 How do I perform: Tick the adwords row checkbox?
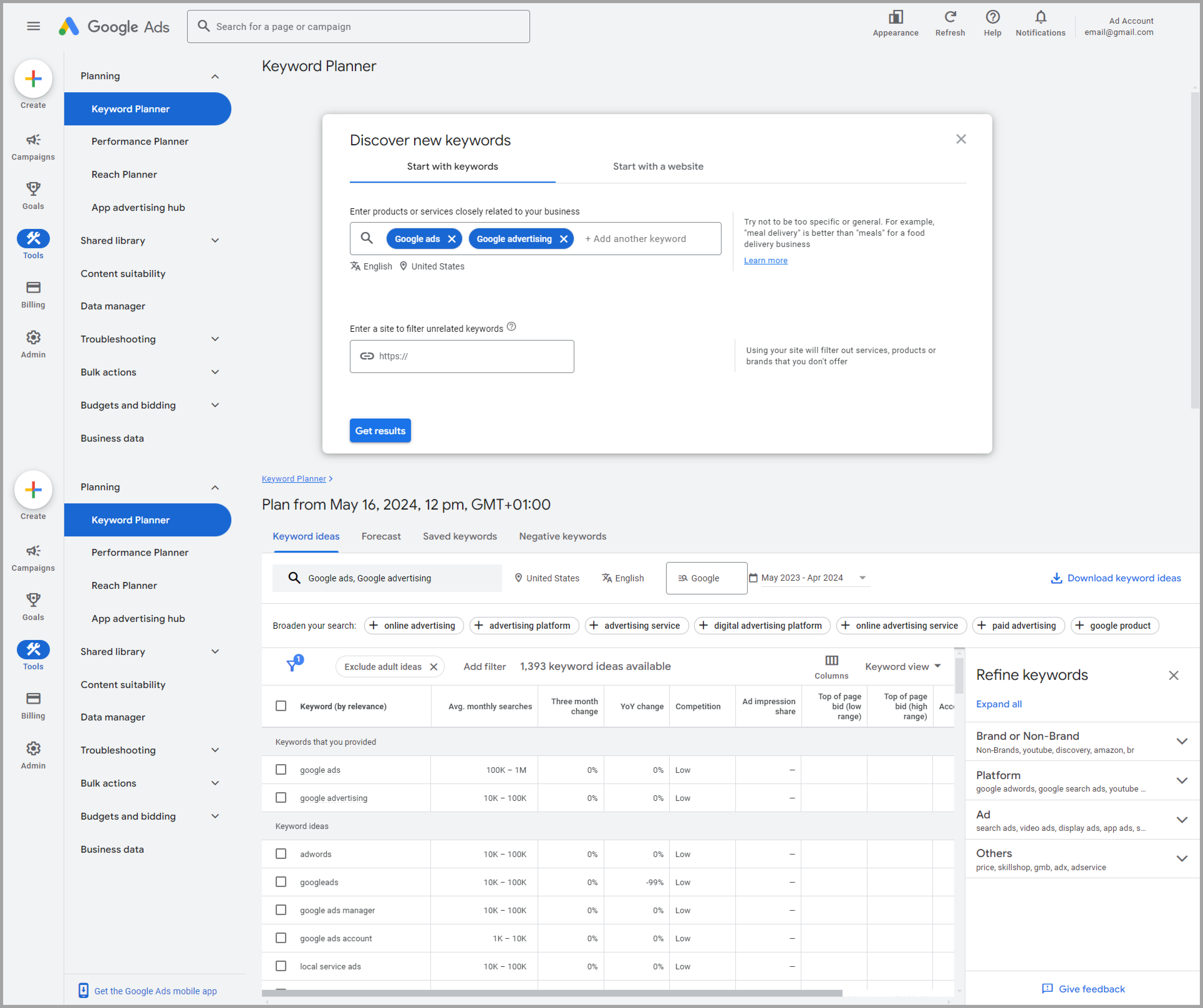281,854
